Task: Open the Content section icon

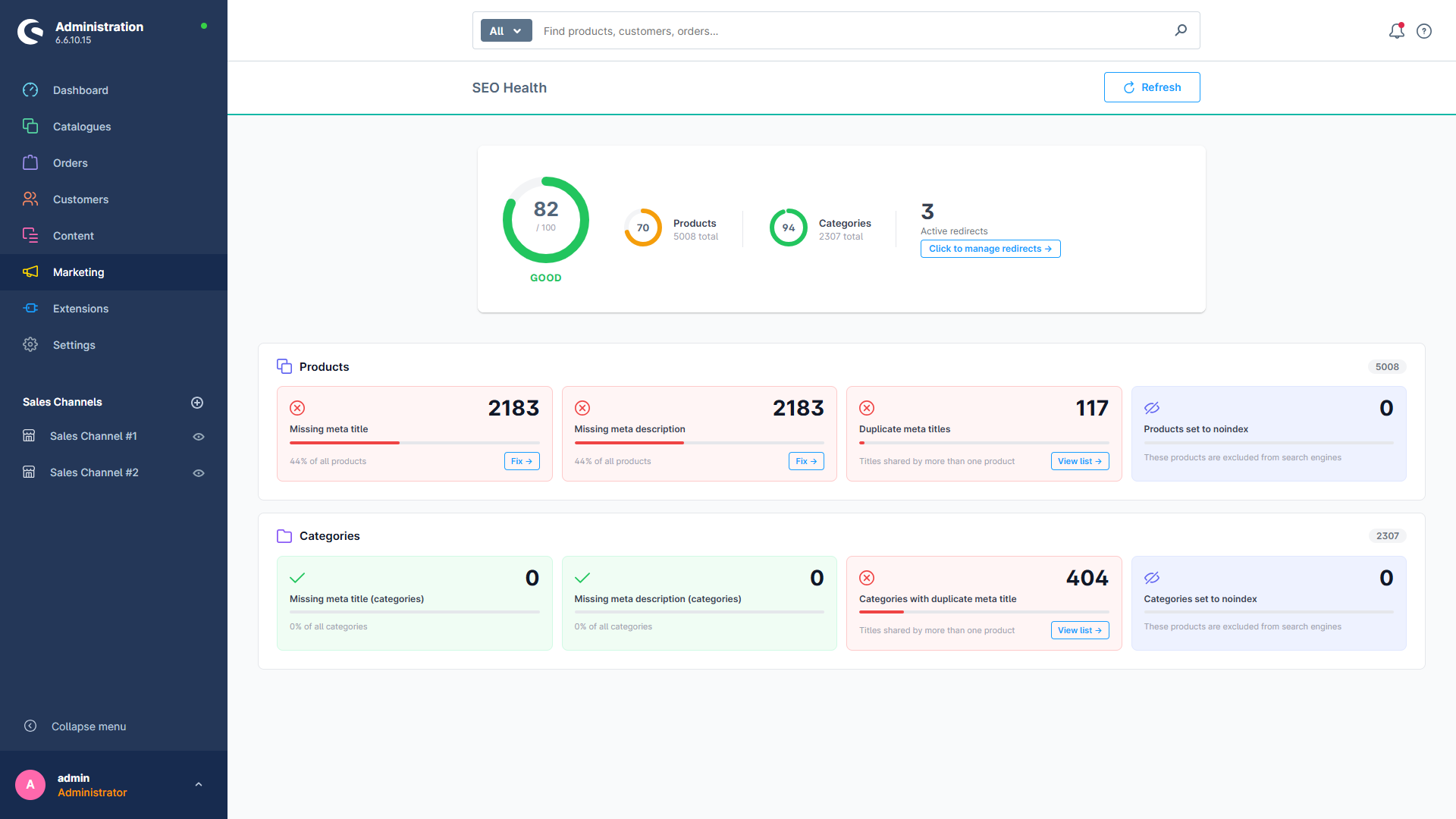Action: click(x=30, y=235)
